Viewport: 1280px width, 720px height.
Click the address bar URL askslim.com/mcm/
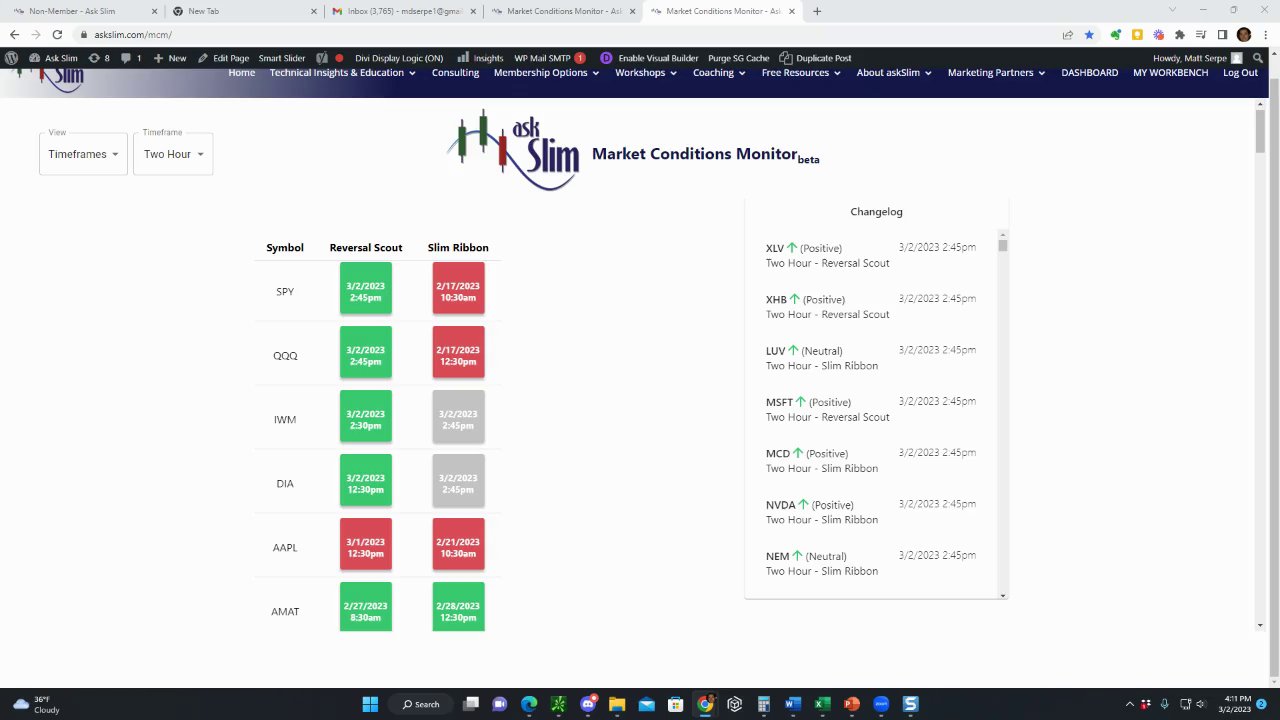point(133,35)
